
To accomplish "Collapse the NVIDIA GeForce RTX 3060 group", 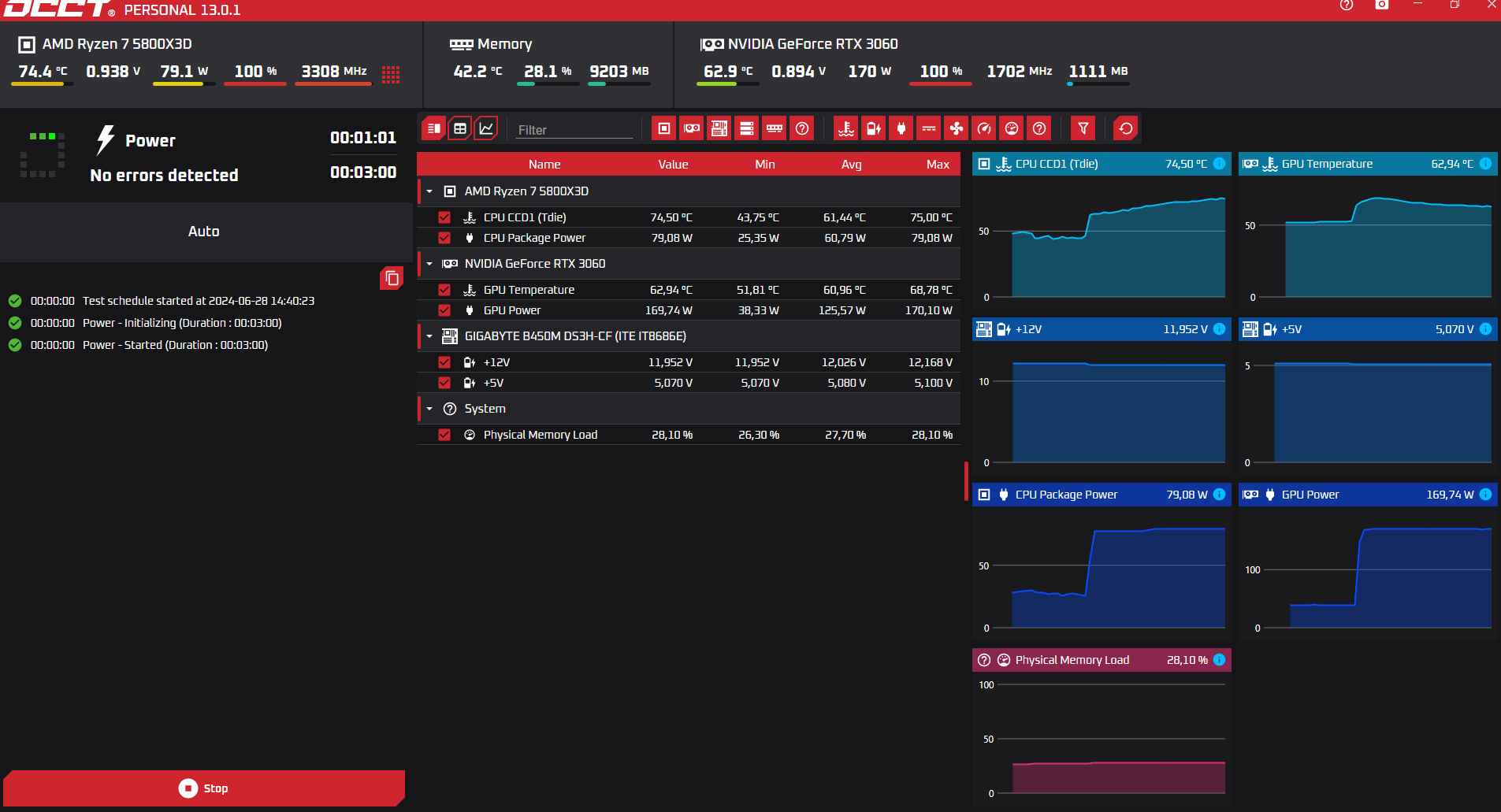I will (x=429, y=264).
